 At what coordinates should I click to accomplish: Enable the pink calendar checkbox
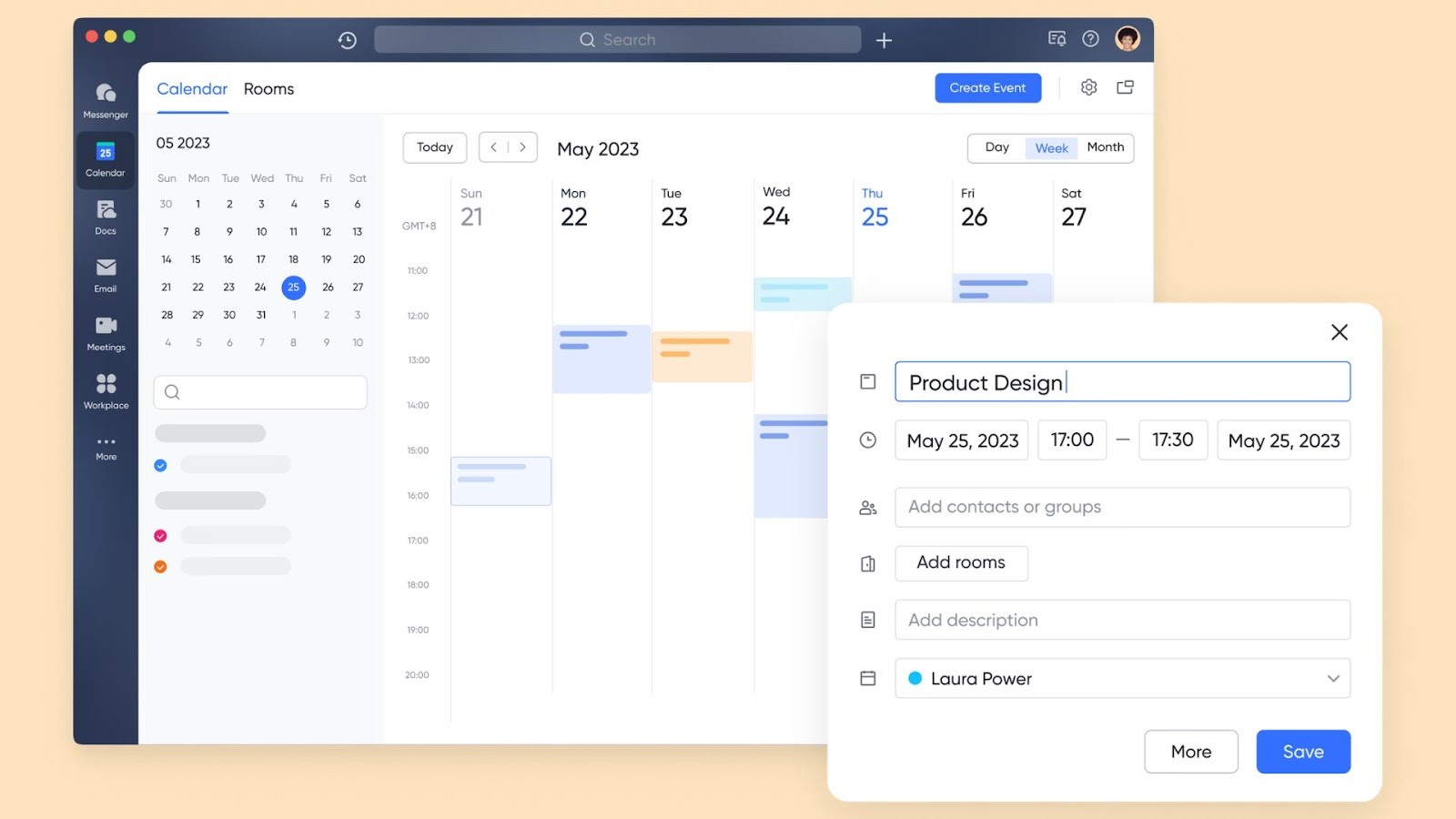[x=160, y=535]
